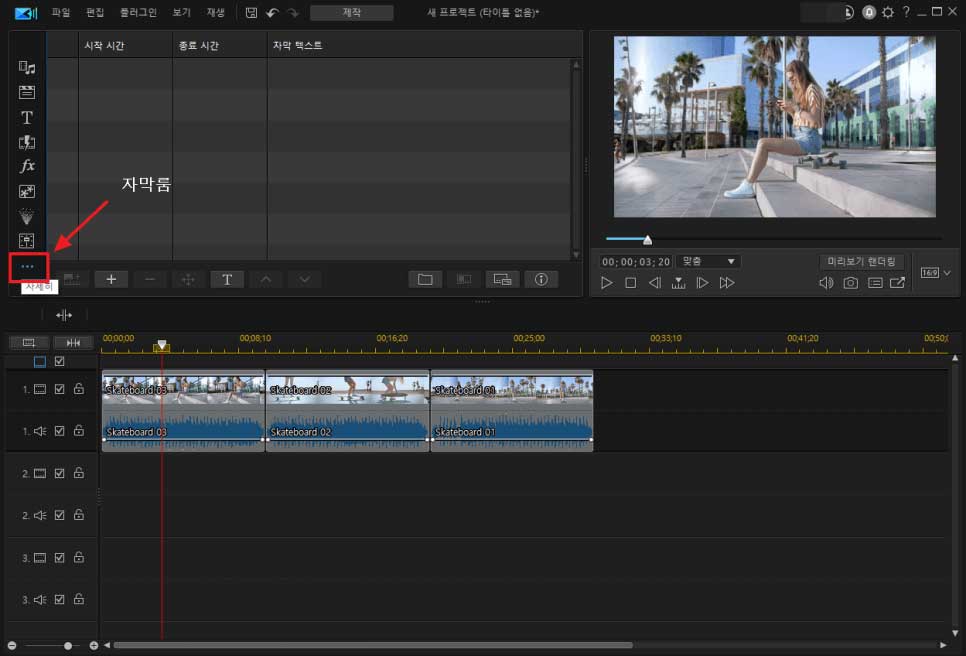
Task: Open the clapperboard room icon in the sidebar
Action: (x=26, y=92)
